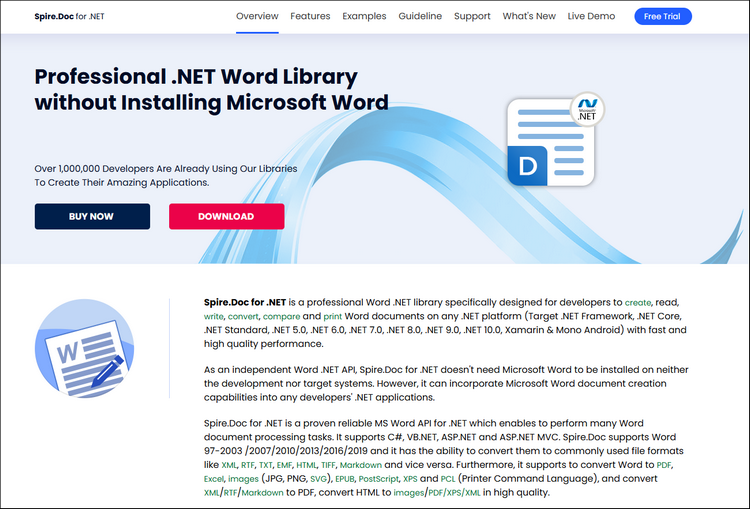Follow the PostScript link
750x509 pixels.
tap(378, 479)
